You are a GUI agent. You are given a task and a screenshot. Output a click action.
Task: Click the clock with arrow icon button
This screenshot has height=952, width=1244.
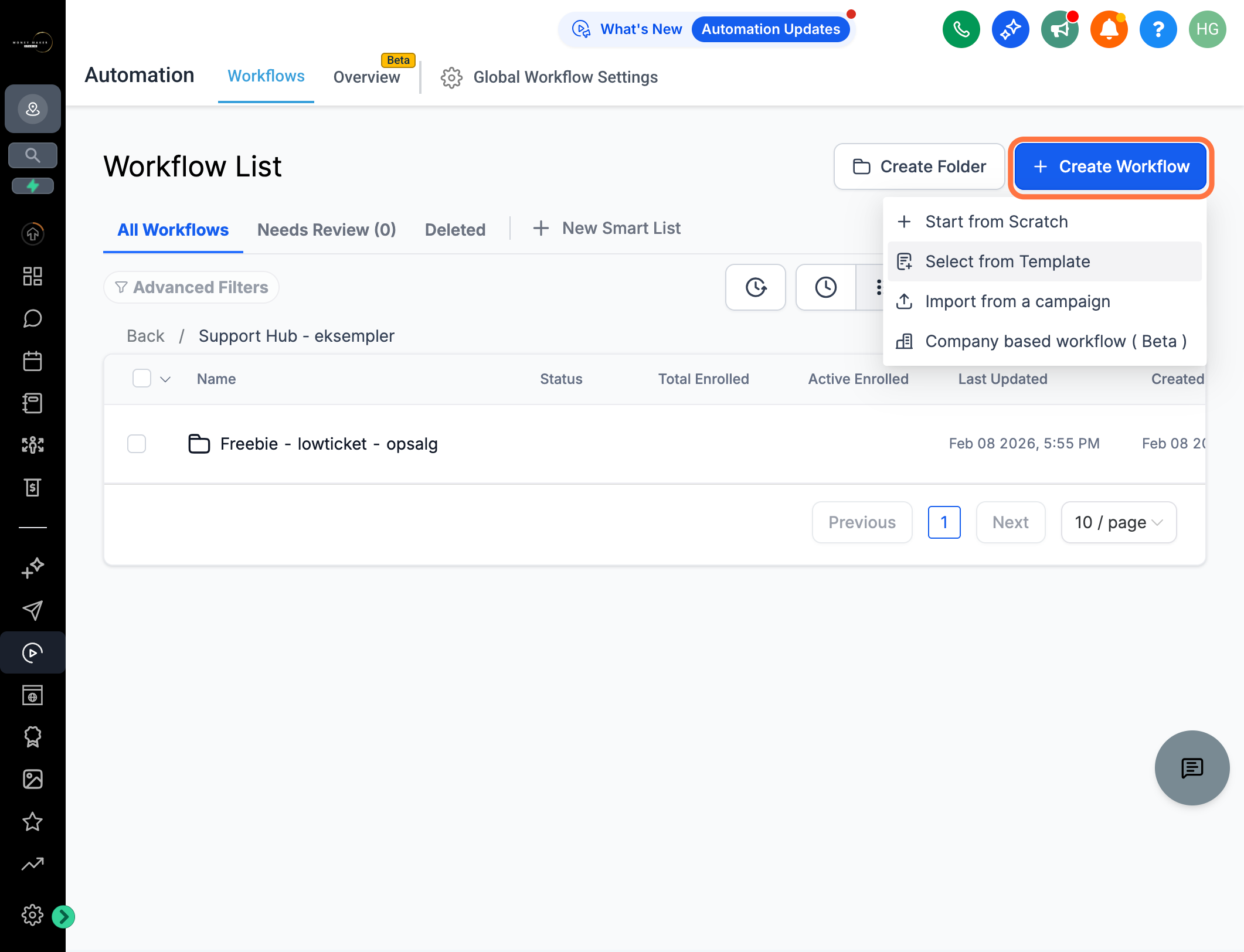(756, 287)
